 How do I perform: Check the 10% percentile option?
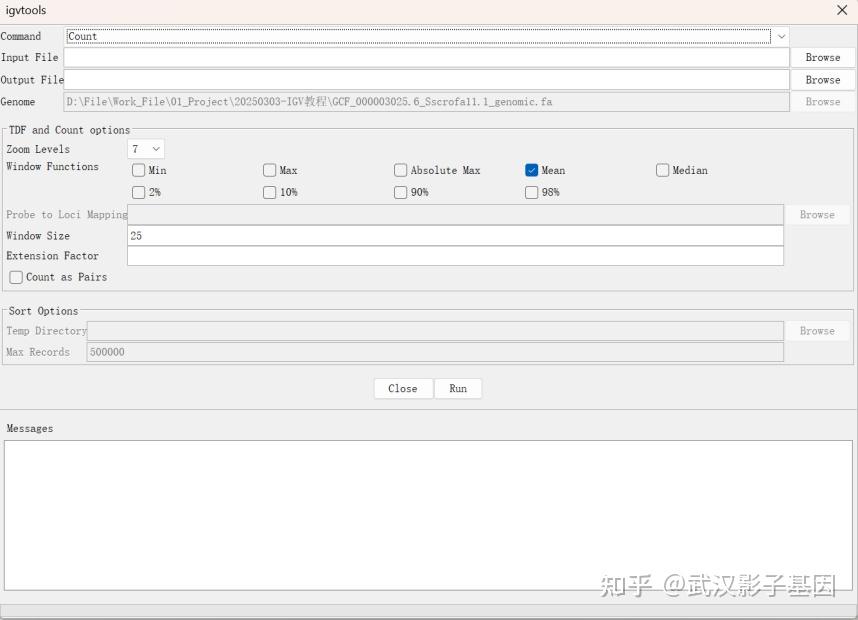(269, 192)
